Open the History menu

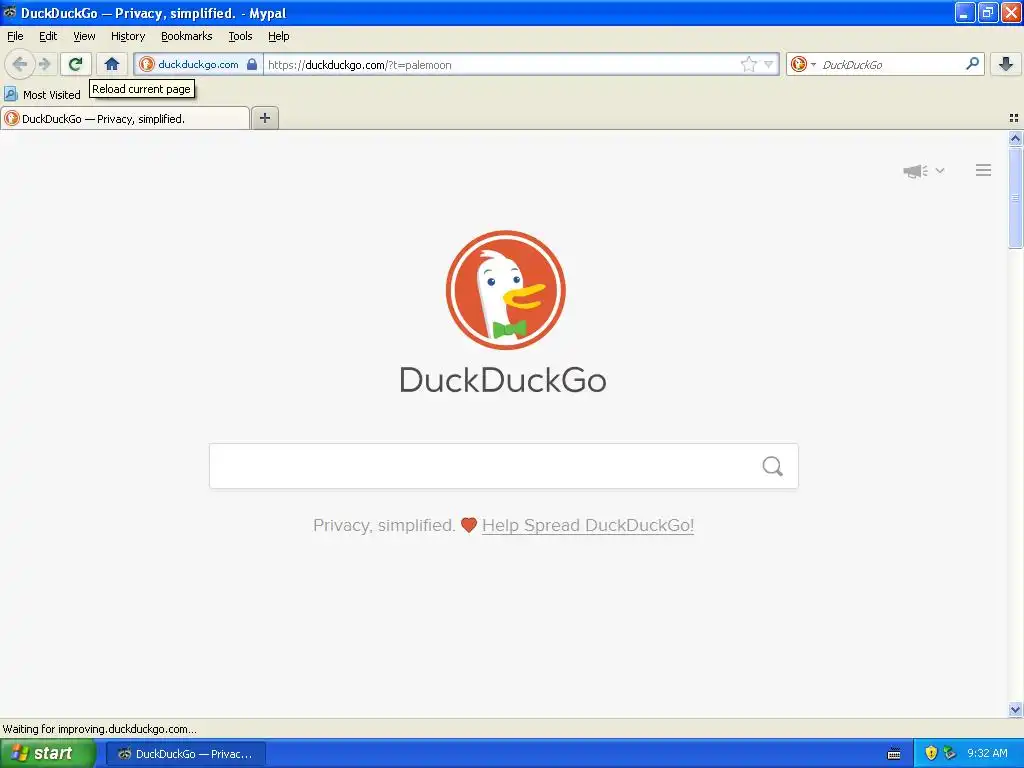coord(128,36)
